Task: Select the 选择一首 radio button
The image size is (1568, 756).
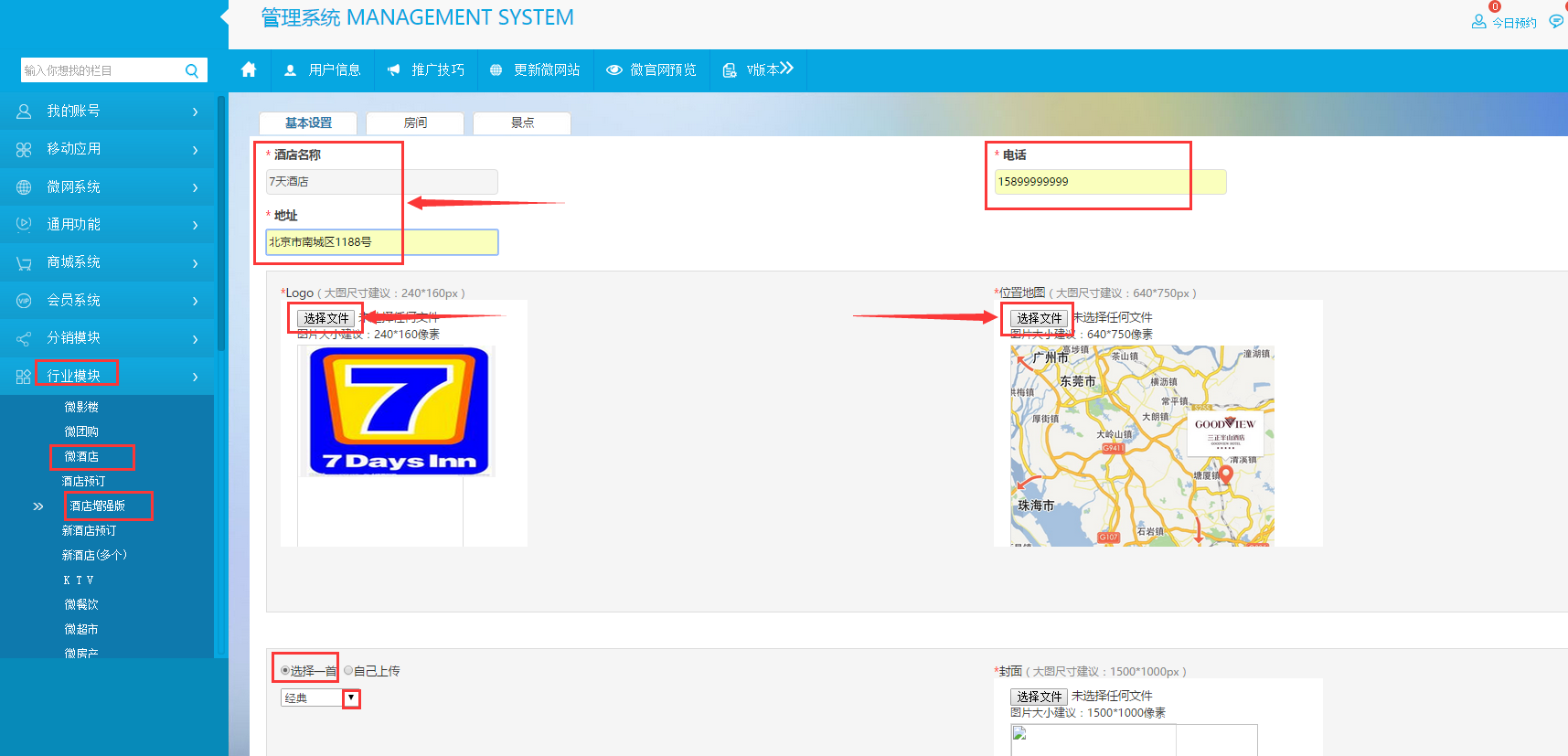Action: (285, 671)
